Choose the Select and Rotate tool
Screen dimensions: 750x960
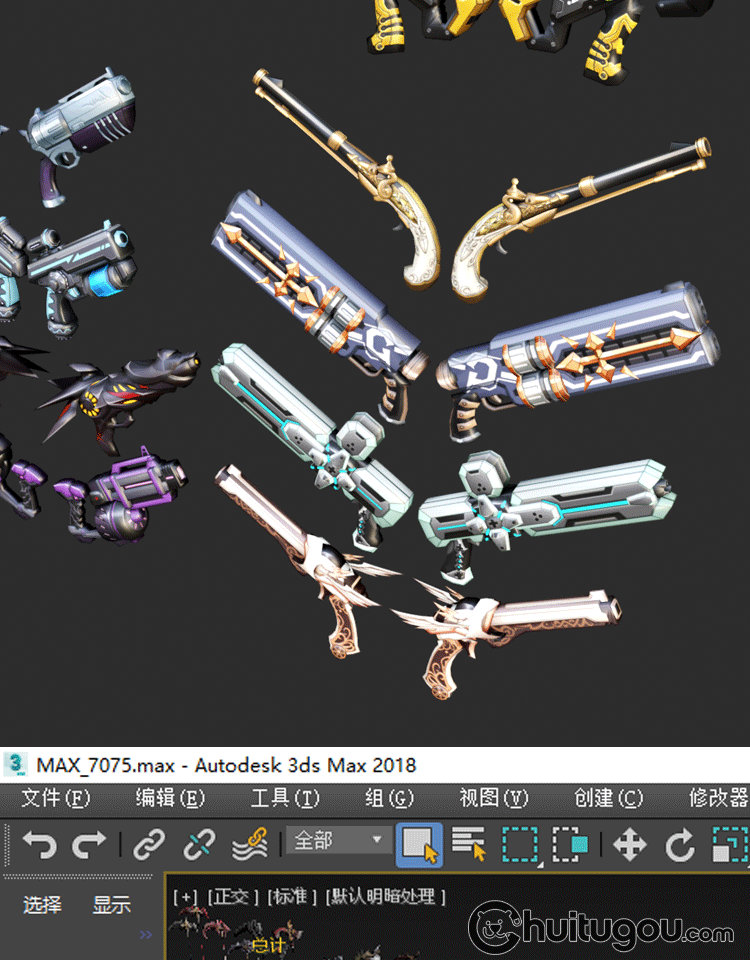pos(680,845)
